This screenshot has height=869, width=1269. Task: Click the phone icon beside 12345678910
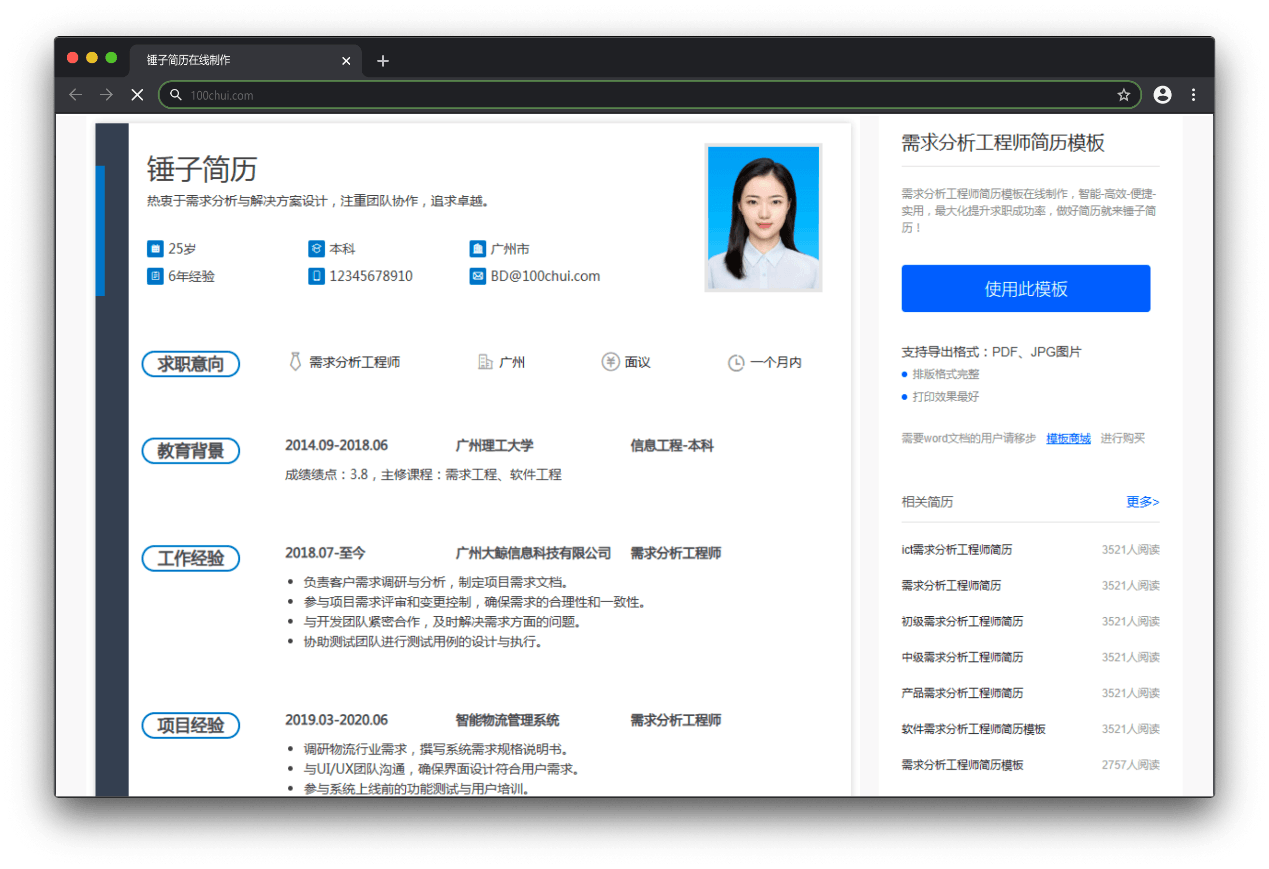316,277
